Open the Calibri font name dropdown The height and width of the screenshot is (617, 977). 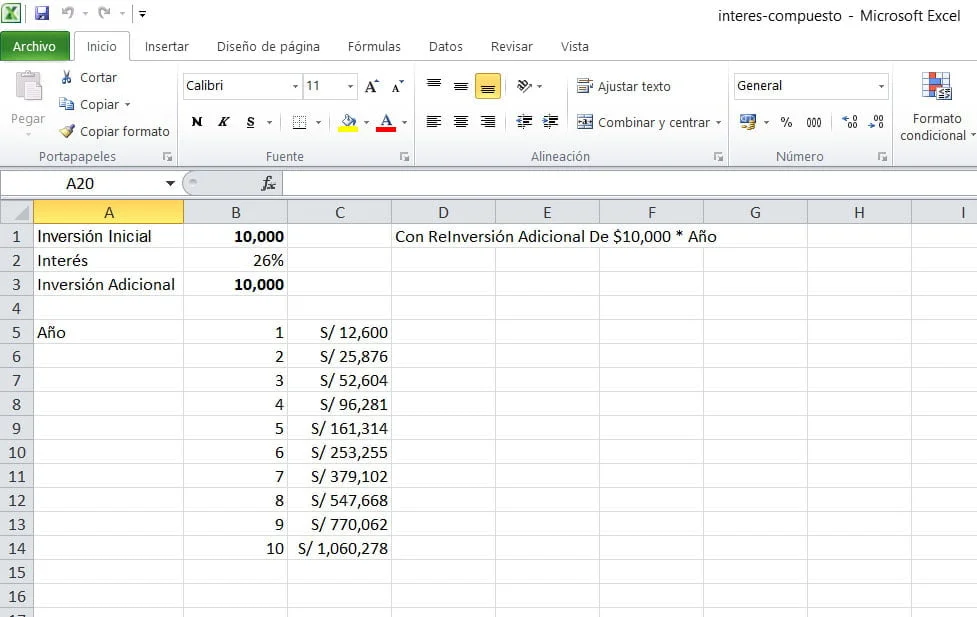point(295,87)
